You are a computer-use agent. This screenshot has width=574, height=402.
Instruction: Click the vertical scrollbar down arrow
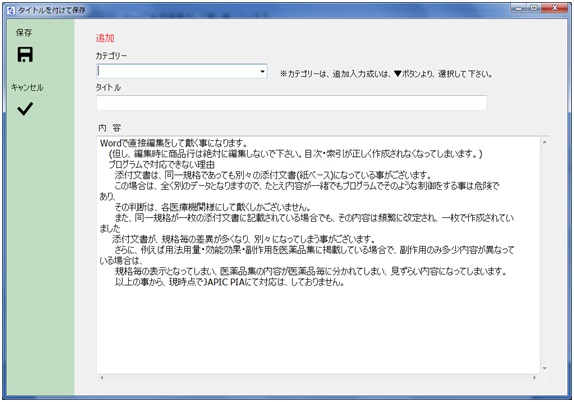tap(545, 368)
